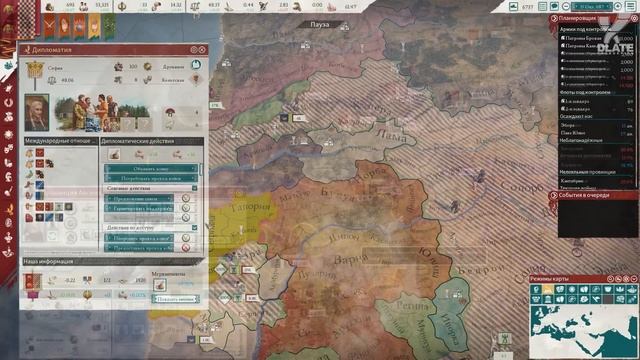Decrease game speed with minus button

tap(566, 7)
